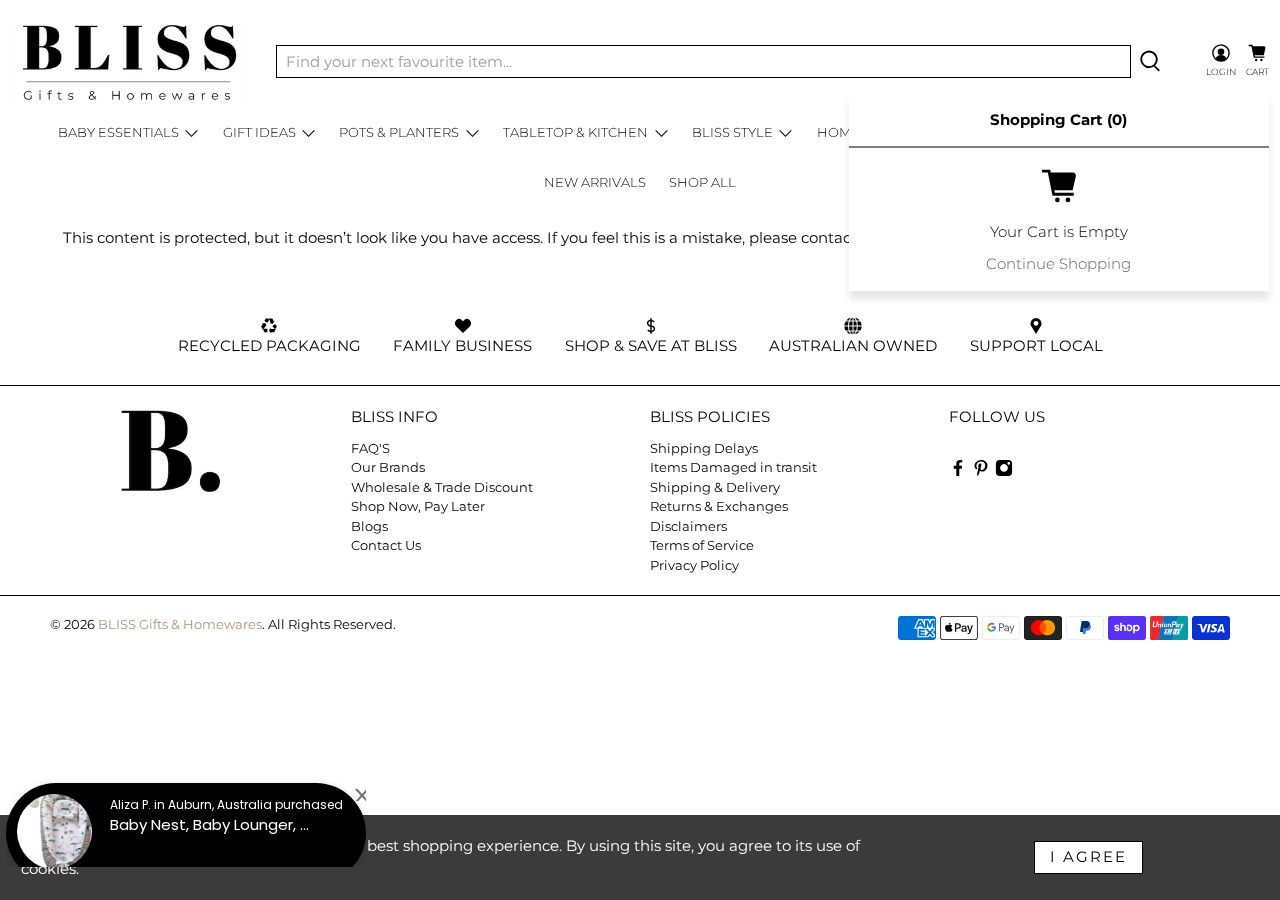Click the Apple Pay payment icon
This screenshot has height=900, width=1280.
tap(959, 628)
